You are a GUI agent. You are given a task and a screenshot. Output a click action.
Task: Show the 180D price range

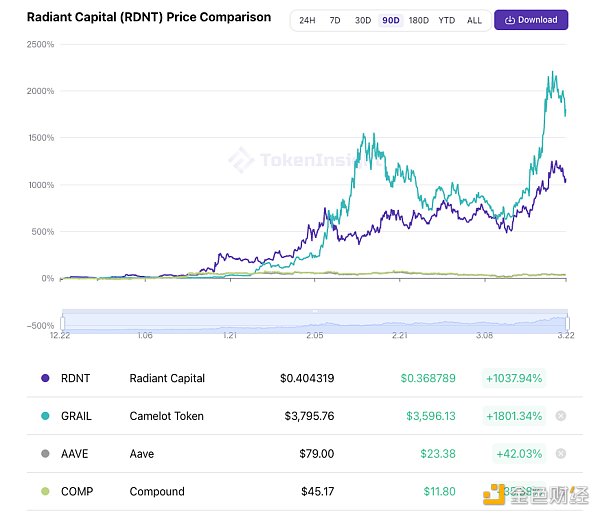pyautogui.click(x=418, y=20)
